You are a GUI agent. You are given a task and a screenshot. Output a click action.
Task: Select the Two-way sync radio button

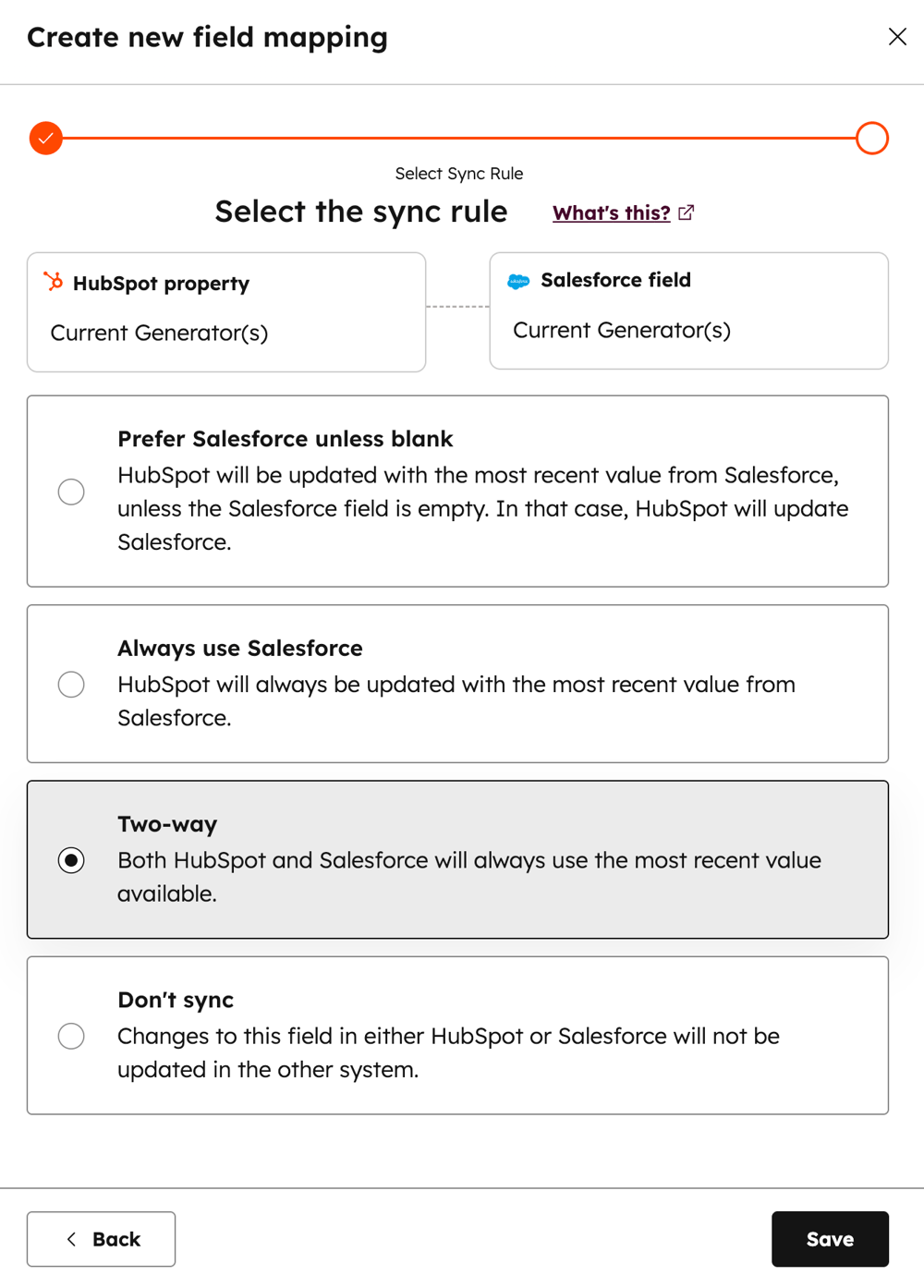(71, 860)
